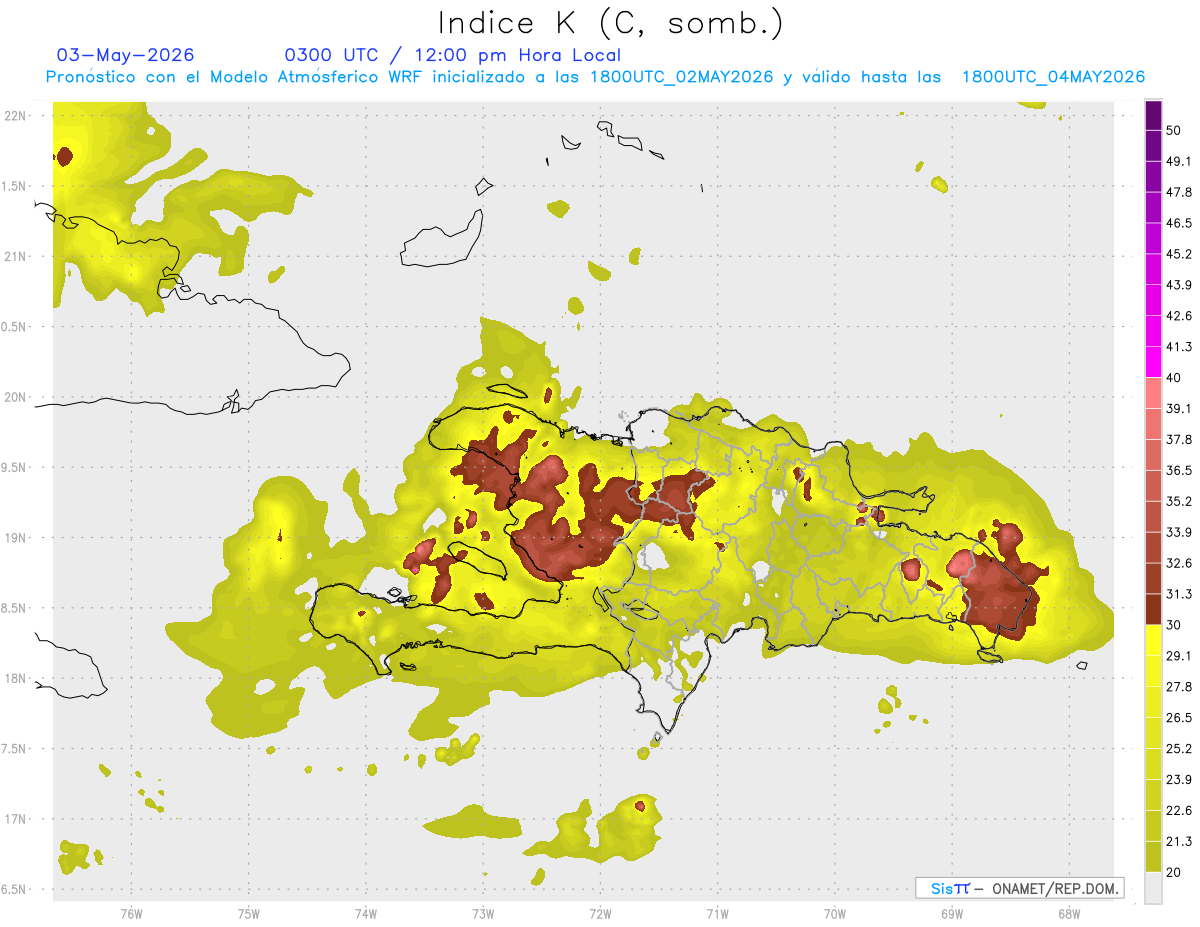Screen dimensions: 1200x927
Task: Click the 03-May-2026 date label
Action: [x=126, y=54]
